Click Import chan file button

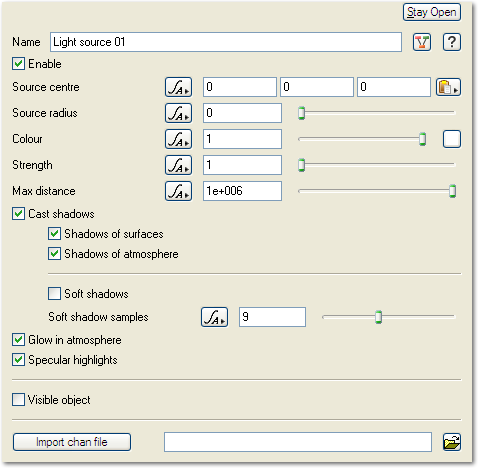point(72,442)
